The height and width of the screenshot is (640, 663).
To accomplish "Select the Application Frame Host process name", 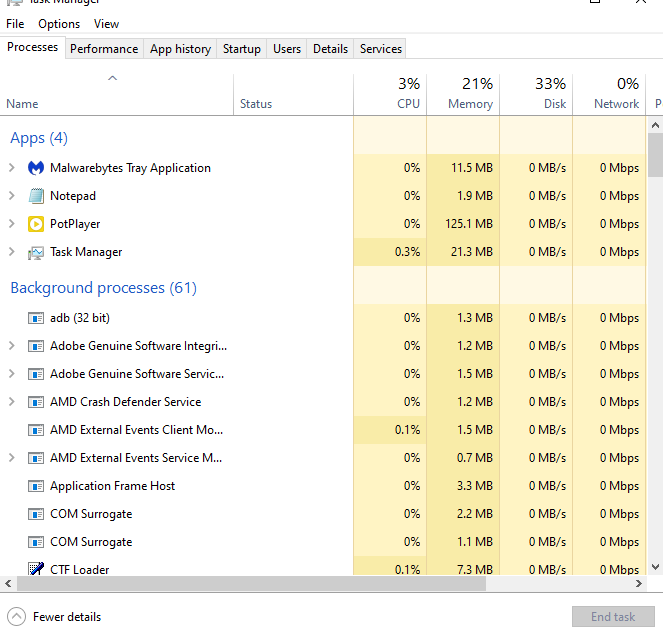I will 112,486.
